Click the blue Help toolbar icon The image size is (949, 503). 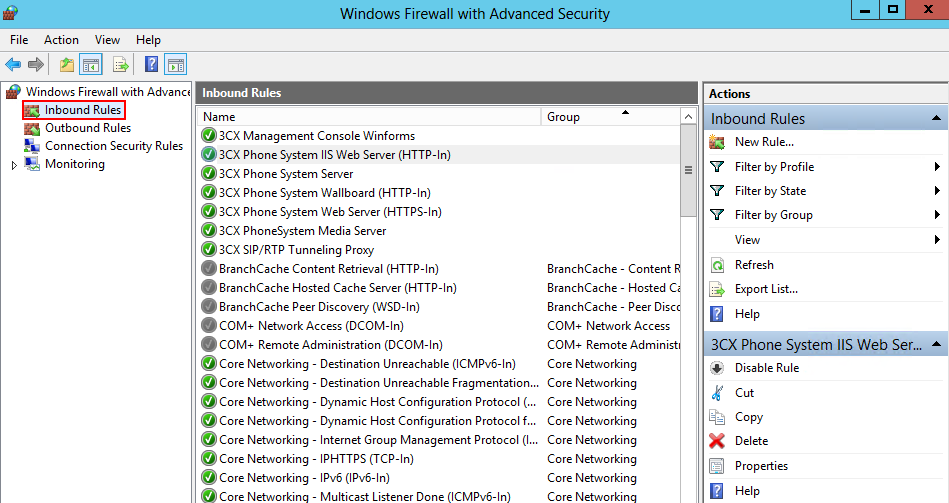(x=151, y=64)
